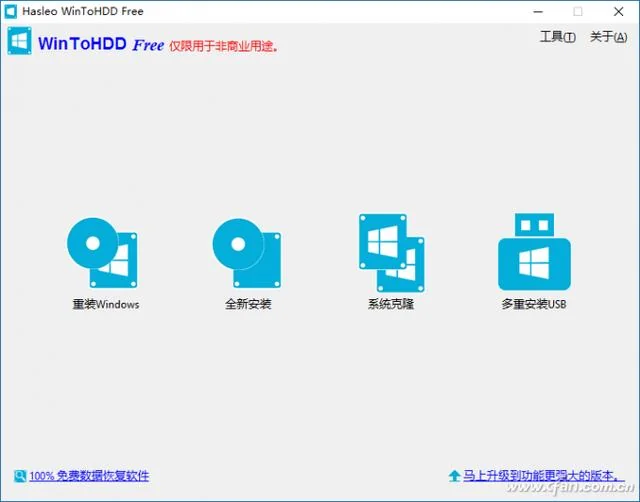Click the 全新安装 text label
Viewport: 640px width, 502px height.
coord(248,304)
